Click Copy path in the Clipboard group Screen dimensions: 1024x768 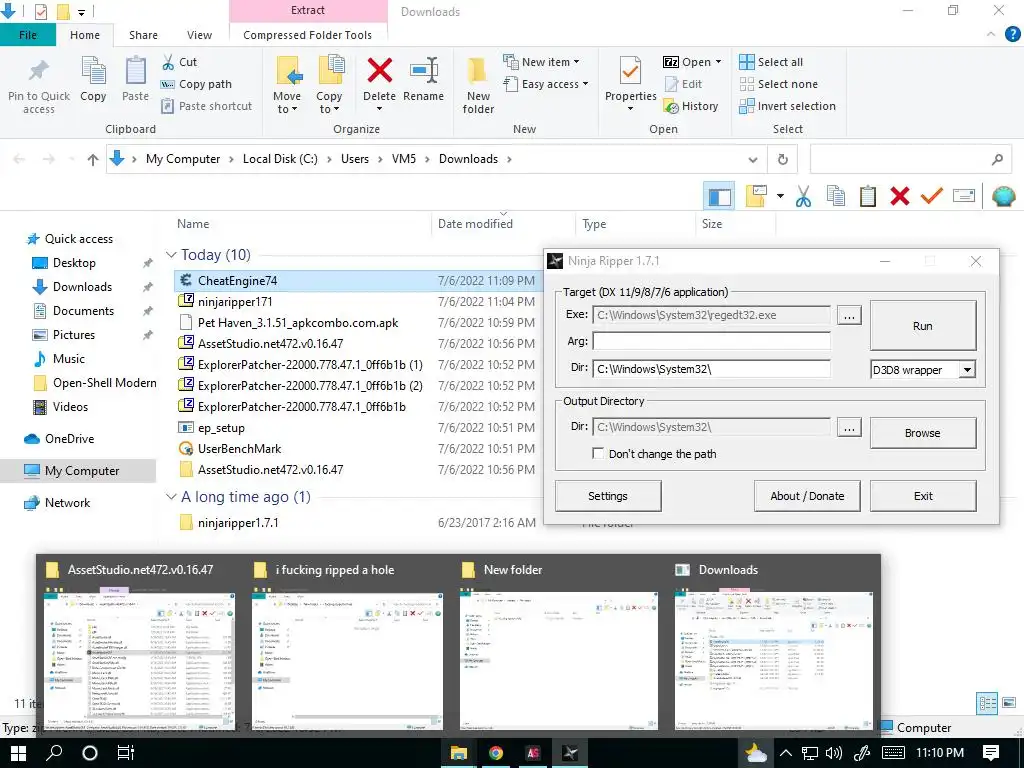click(x=196, y=84)
